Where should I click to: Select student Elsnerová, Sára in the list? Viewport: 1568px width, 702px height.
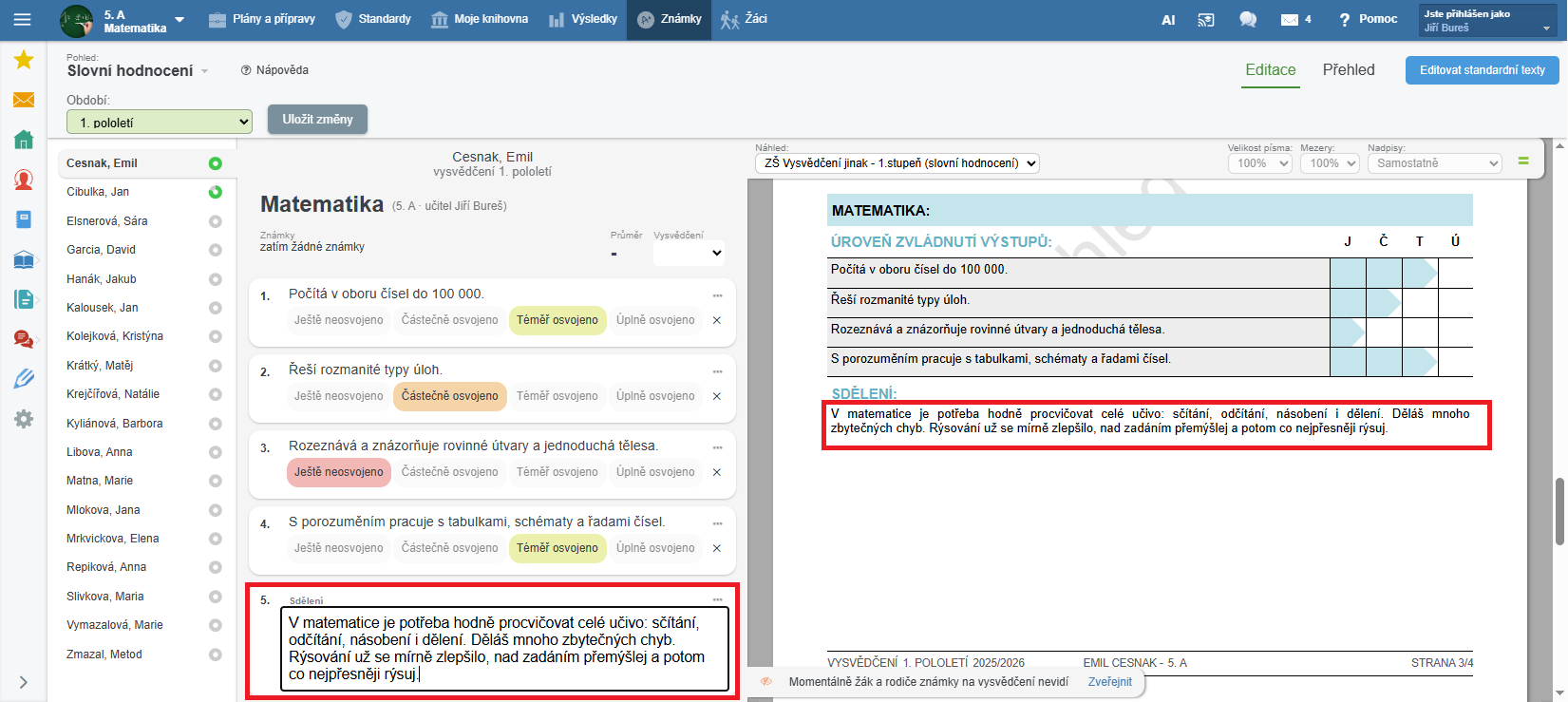[x=106, y=221]
